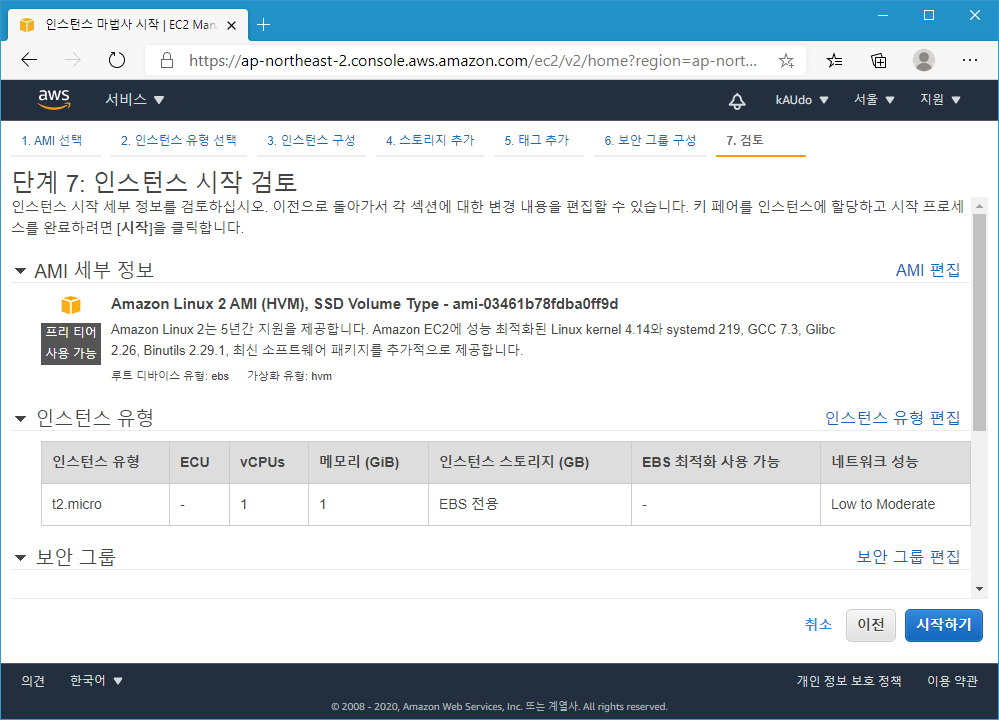999x720 pixels.
Task: Click the 인스턴스 유형 편집 link
Action: (893, 417)
